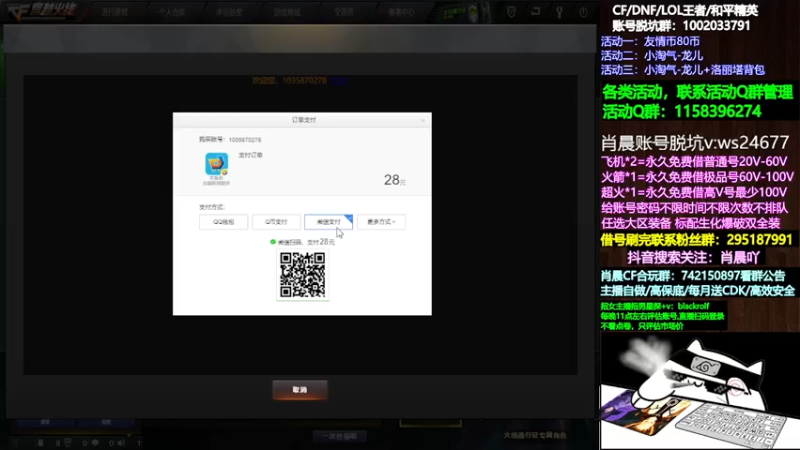
Task: Expand the 更多方式 payment dropdown
Action: pyautogui.click(x=381, y=222)
